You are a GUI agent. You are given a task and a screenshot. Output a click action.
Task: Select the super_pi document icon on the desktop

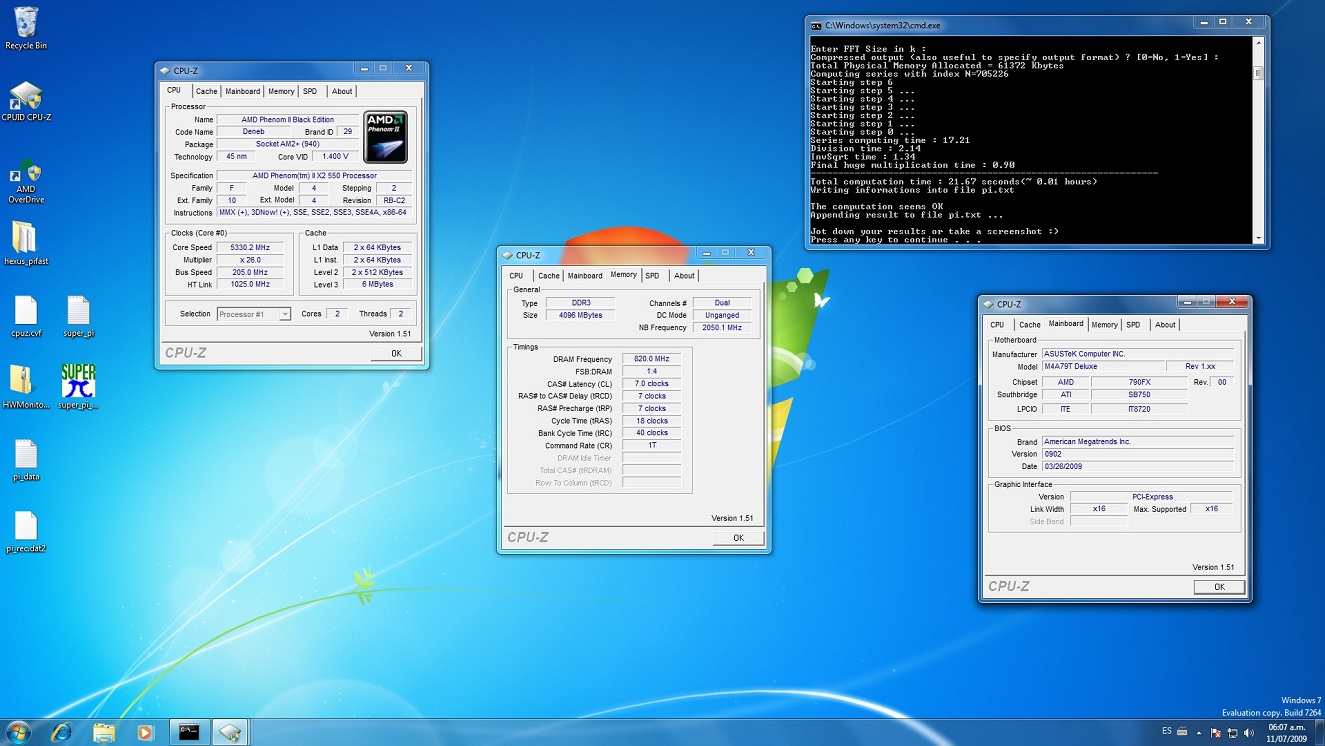click(x=78, y=317)
